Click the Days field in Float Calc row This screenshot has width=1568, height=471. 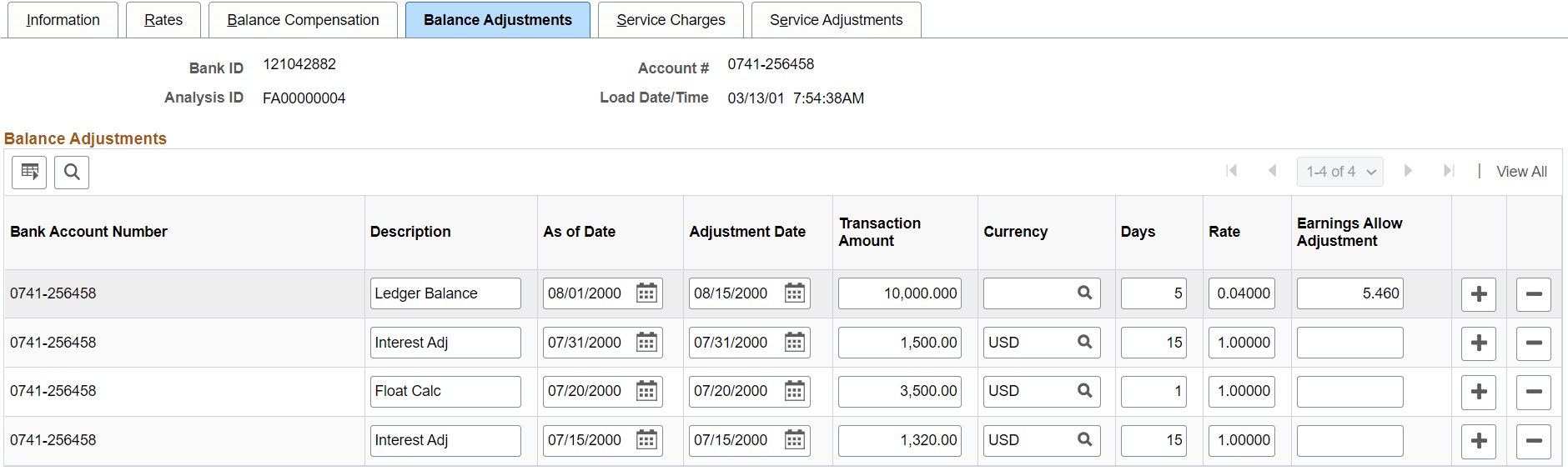pyautogui.click(x=1153, y=391)
